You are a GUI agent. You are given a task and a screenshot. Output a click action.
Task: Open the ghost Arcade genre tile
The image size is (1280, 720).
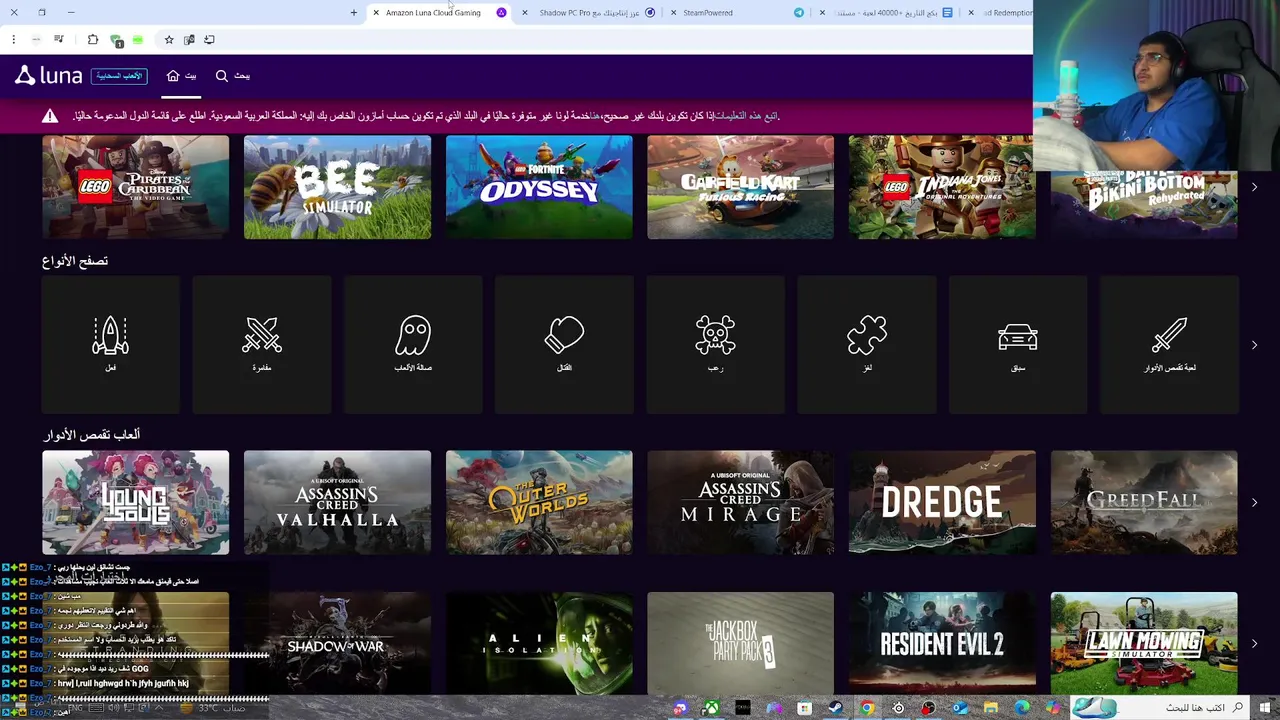[x=413, y=345]
